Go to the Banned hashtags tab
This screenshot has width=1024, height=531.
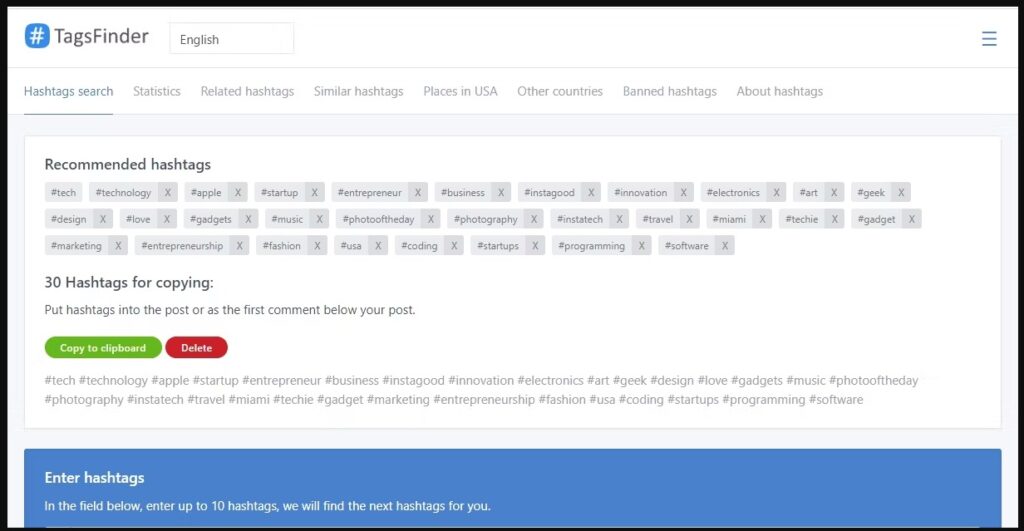click(x=669, y=91)
